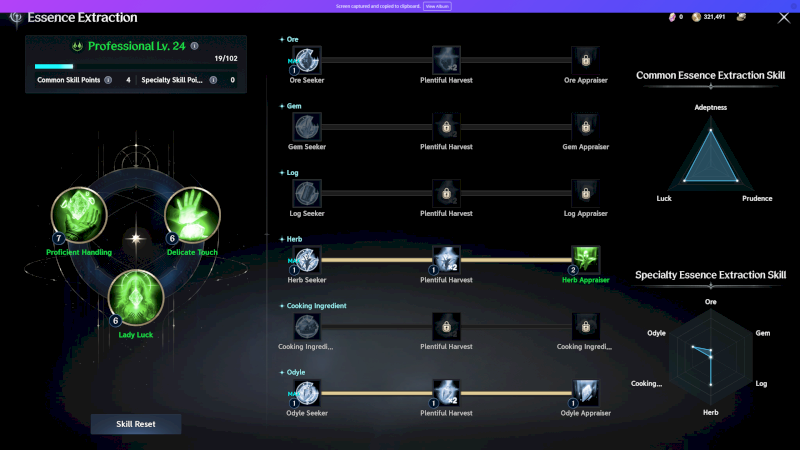The height and width of the screenshot is (450, 800).
Task: Click the locked Ore Appraiser skill
Action: click(586, 60)
